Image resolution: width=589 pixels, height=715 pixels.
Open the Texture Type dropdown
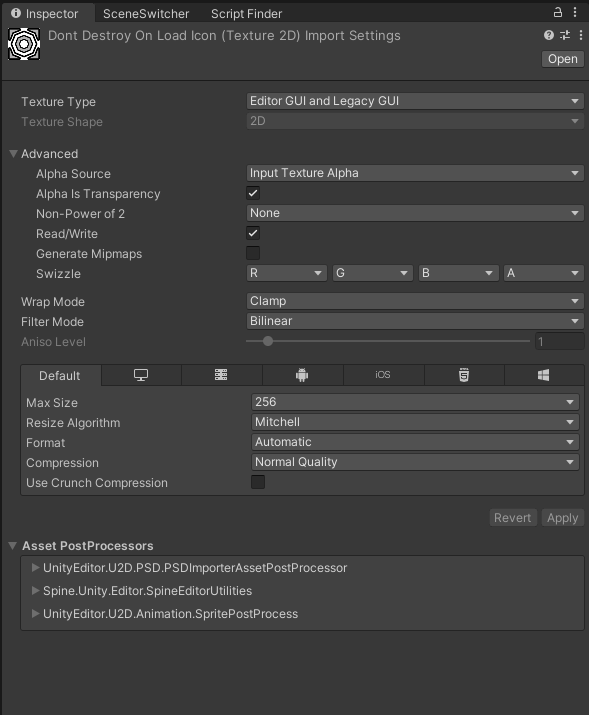point(415,101)
